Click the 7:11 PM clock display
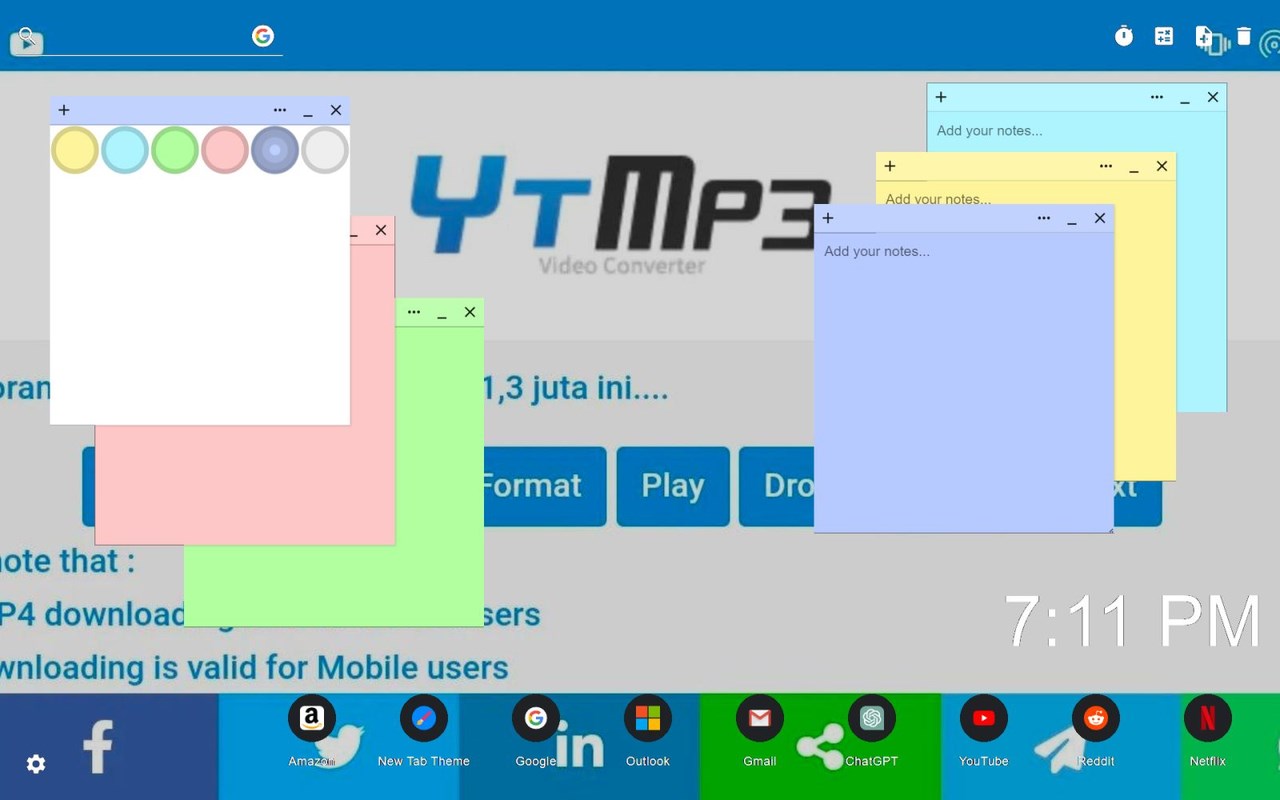The width and height of the screenshot is (1280, 800). (1132, 621)
